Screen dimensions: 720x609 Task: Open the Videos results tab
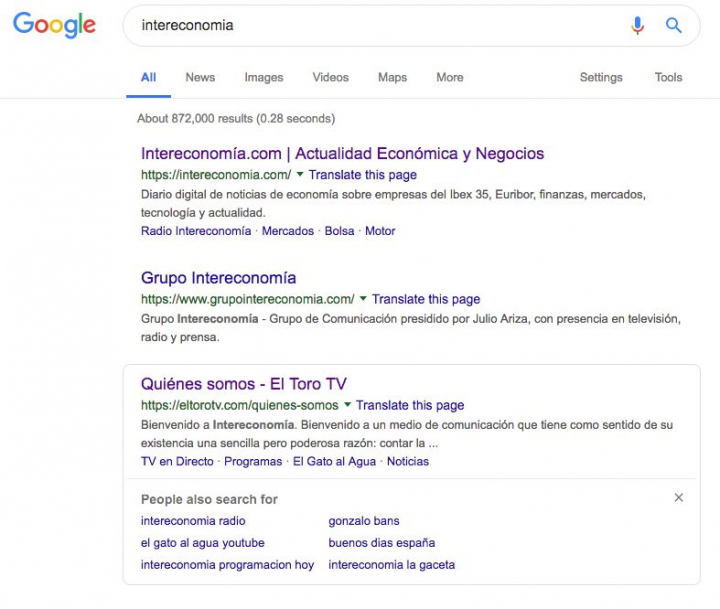coord(330,77)
